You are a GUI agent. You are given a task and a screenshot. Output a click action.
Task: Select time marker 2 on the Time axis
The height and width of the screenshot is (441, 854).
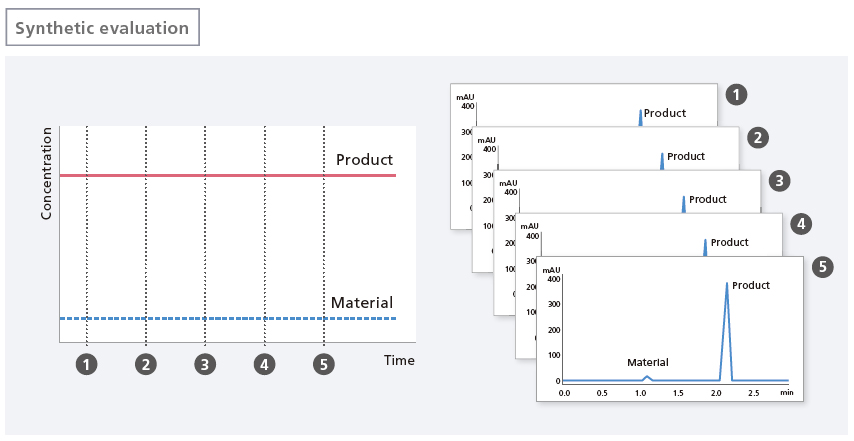[x=146, y=364]
